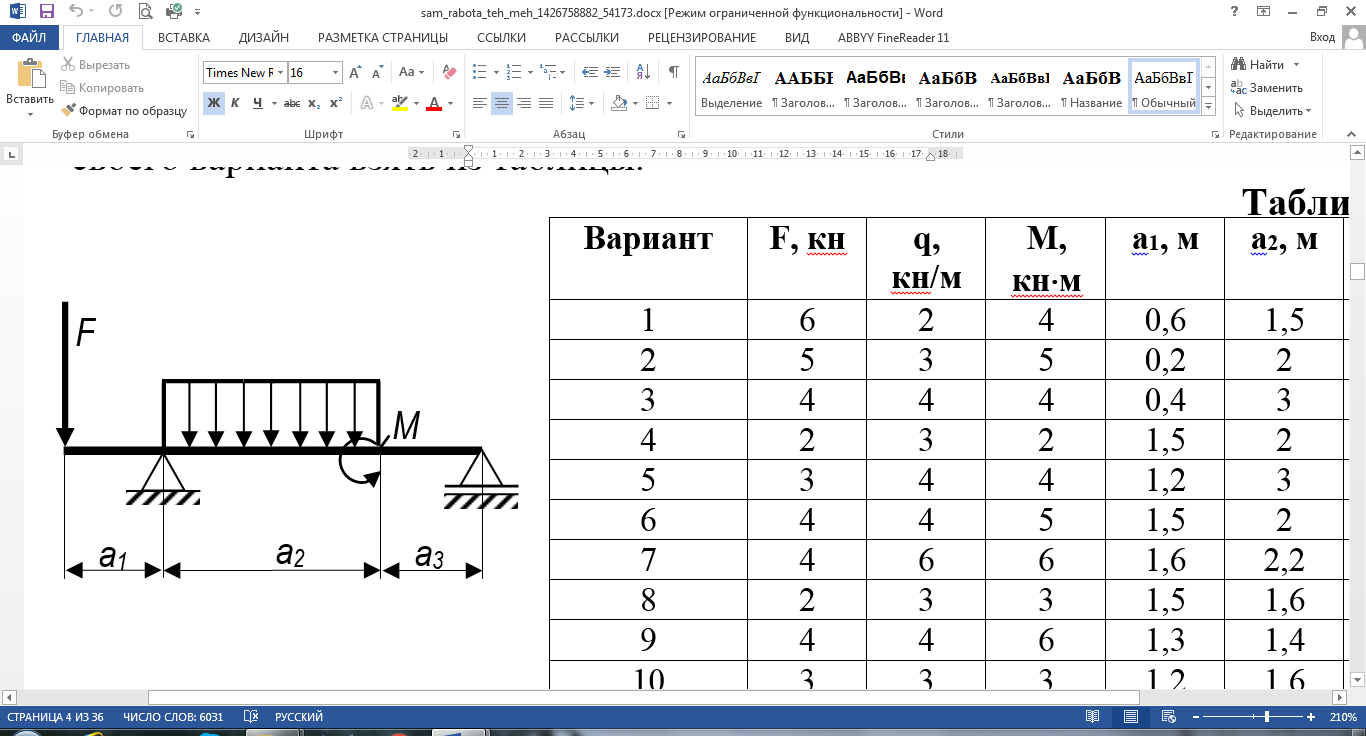The image size is (1366, 736).
Task: Justify paragraph text
Action: pos(546,103)
